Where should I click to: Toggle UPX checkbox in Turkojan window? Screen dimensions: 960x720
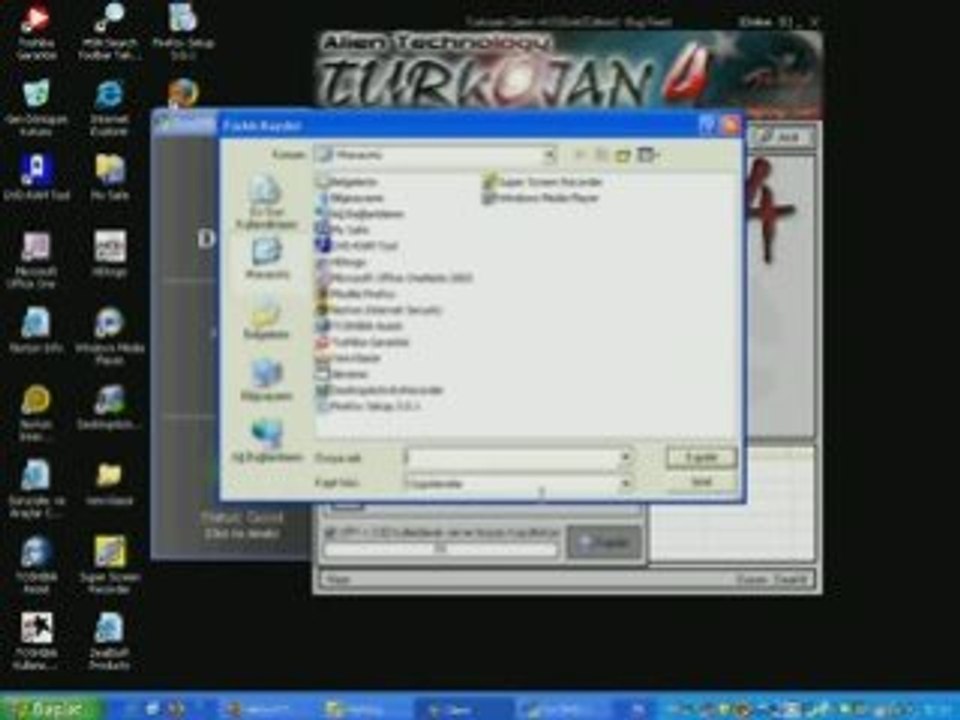[x=330, y=533]
